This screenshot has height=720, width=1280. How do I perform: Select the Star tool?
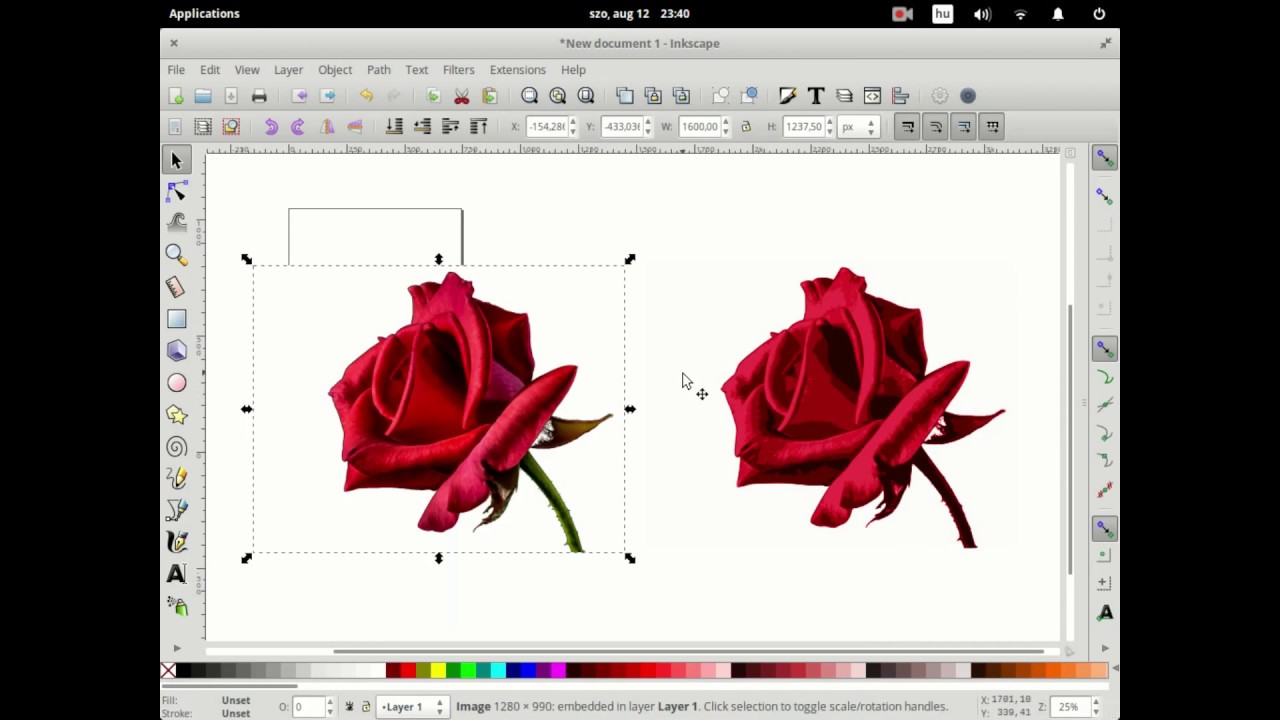coord(176,414)
